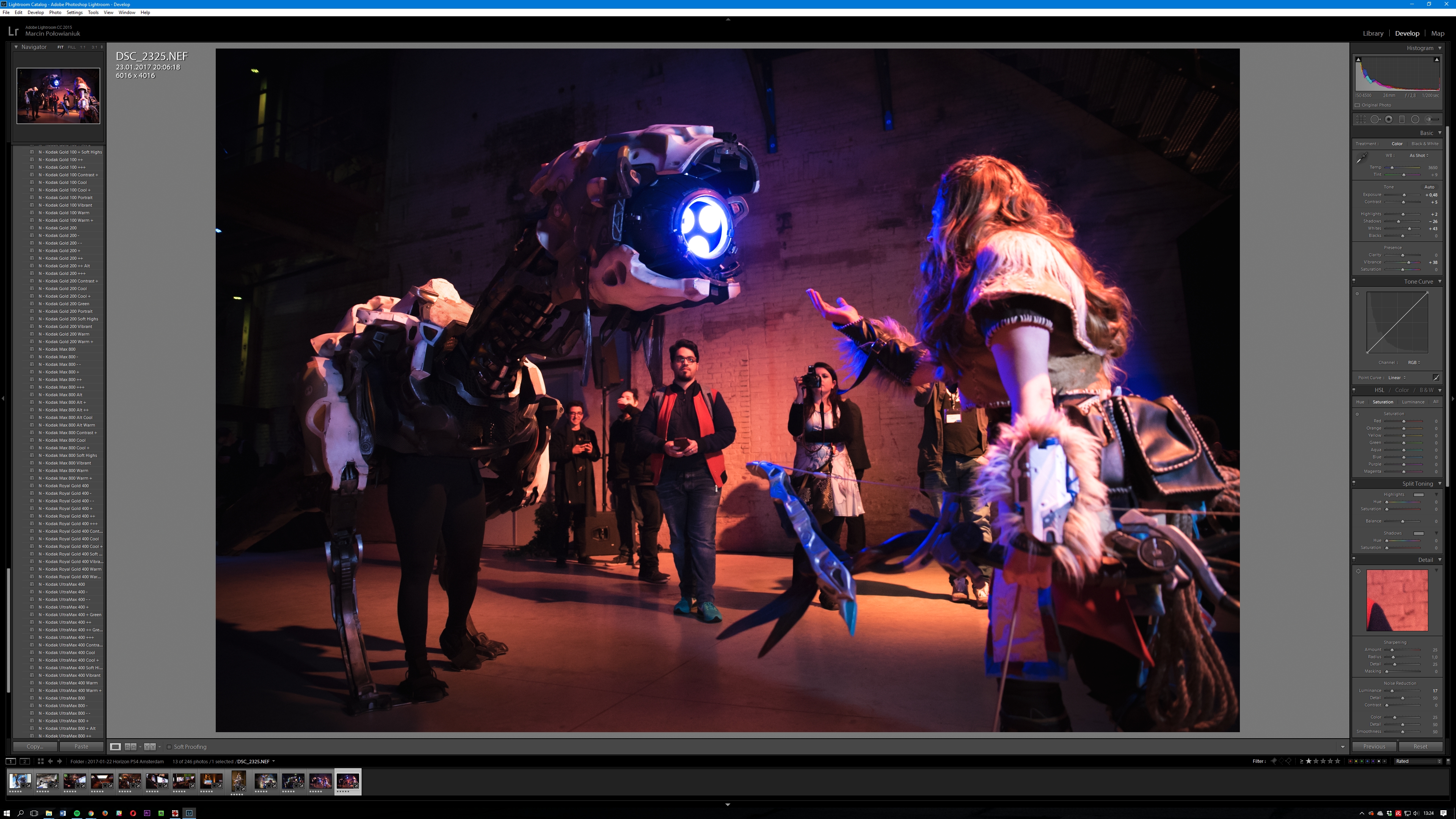Image resolution: width=1456 pixels, height=819 pixels.
Task: Click the Detail zoom target picker icon
Action: [1358, 571]
